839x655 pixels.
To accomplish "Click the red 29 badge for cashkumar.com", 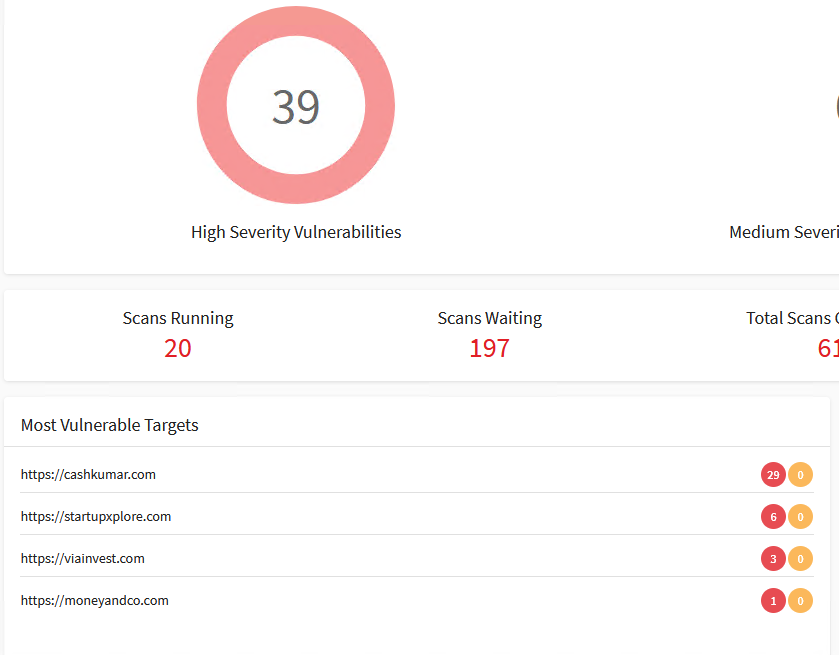I will (773, 475).
